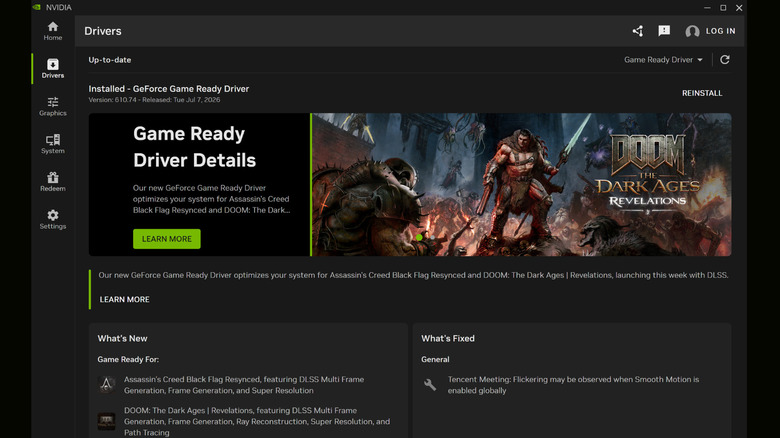The height and width of the screenshot is (438, 780).
Task: Open the Home section in sidebar
Action: point(53,31)
